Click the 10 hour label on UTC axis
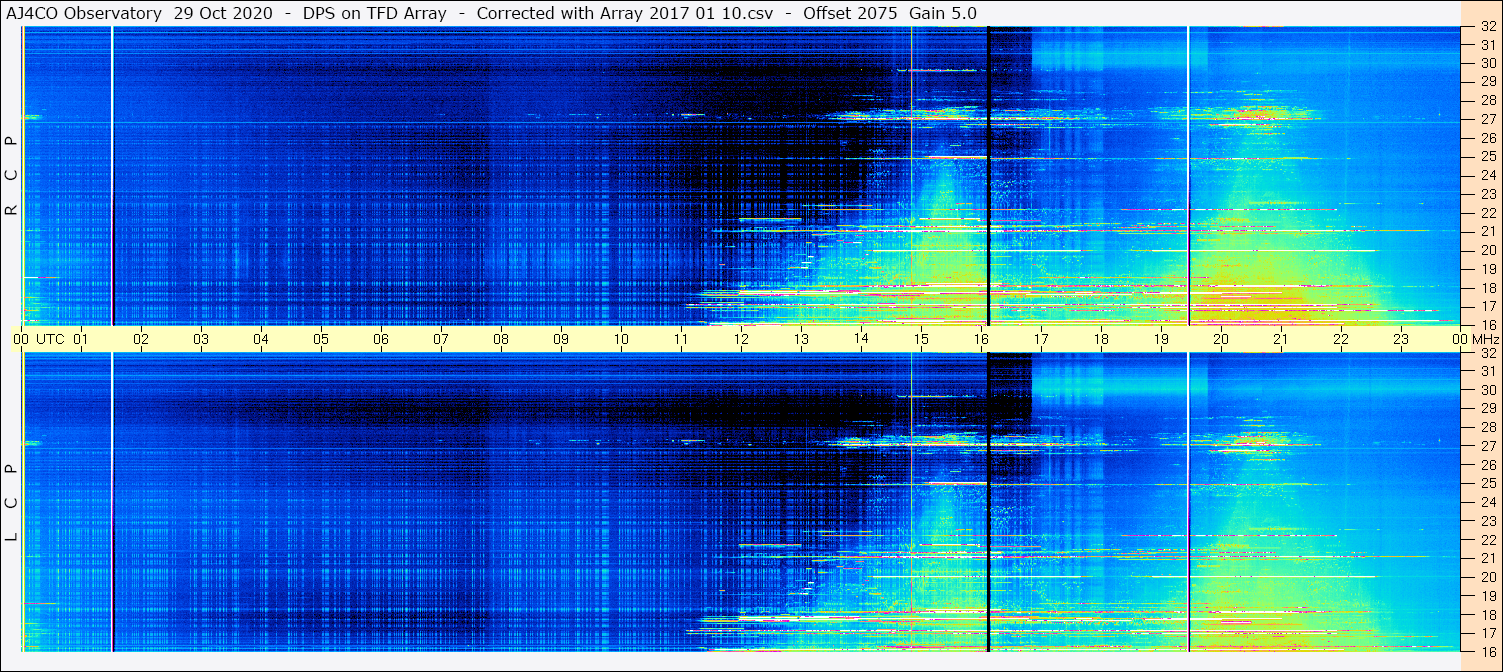The height and width of the screenshot is (672, 1503). click(621, 339)
